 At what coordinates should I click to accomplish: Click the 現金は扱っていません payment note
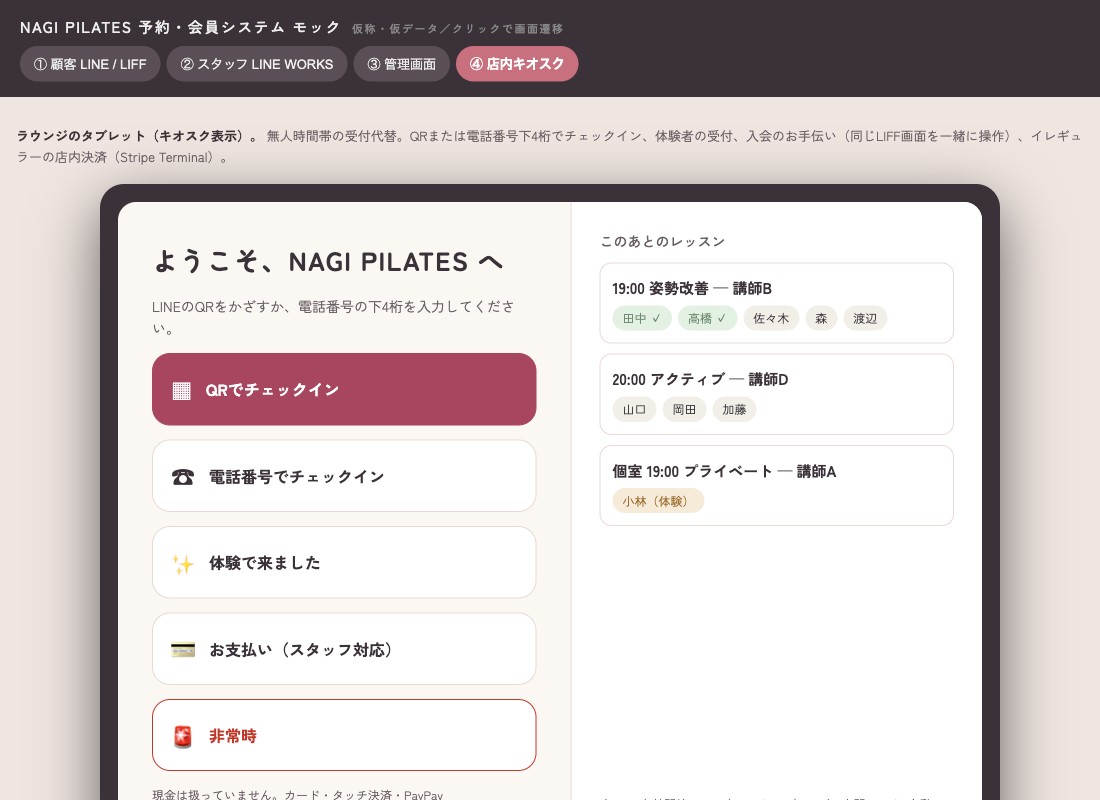click(x=297, y=794)
